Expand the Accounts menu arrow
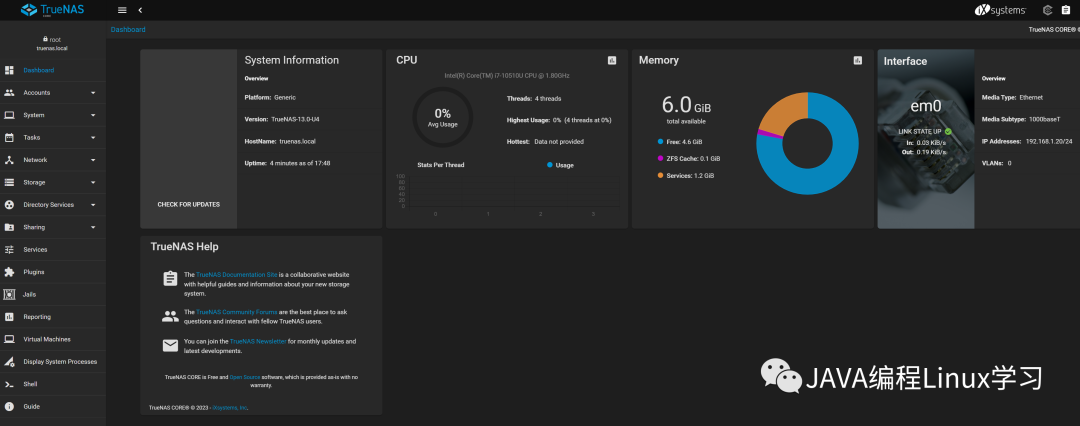This screenshot has width=1080, height=426. (x=93, y=93)
